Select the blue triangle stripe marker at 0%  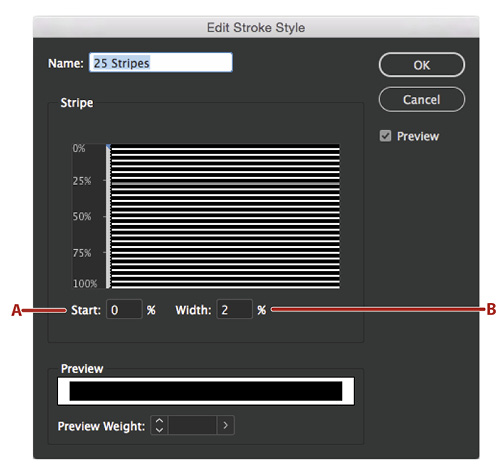[108, 146]
